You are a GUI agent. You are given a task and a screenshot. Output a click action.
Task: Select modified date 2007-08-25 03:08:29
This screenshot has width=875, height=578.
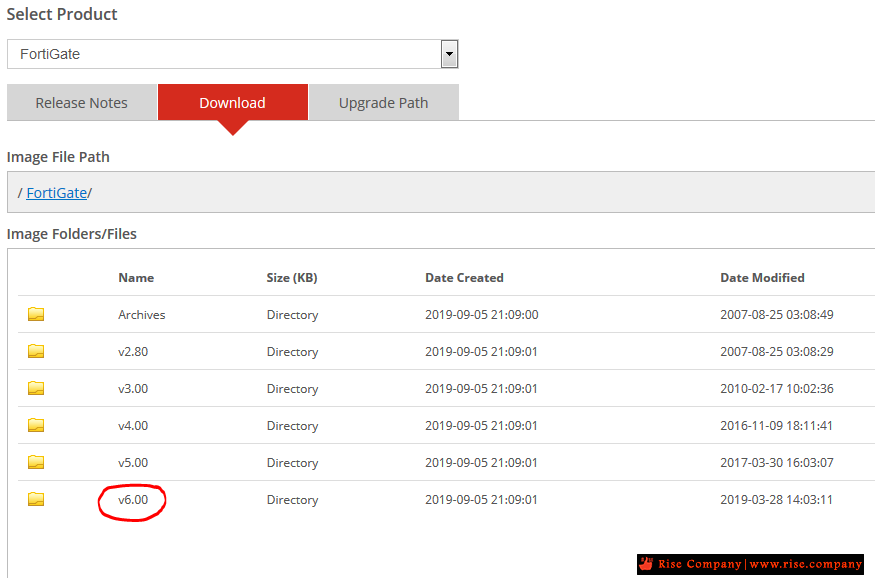coord(777,351)
